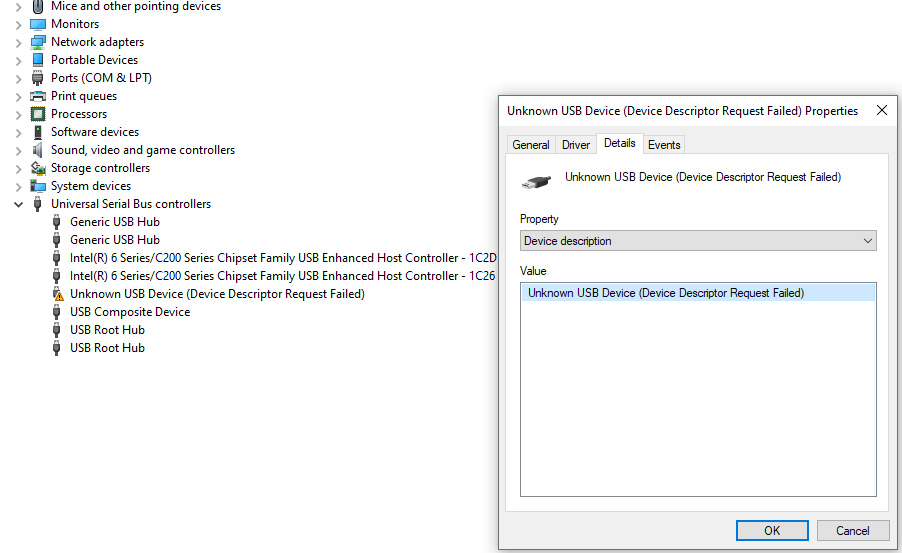
Task: Click the System devices icon
Action: (38, 186)
